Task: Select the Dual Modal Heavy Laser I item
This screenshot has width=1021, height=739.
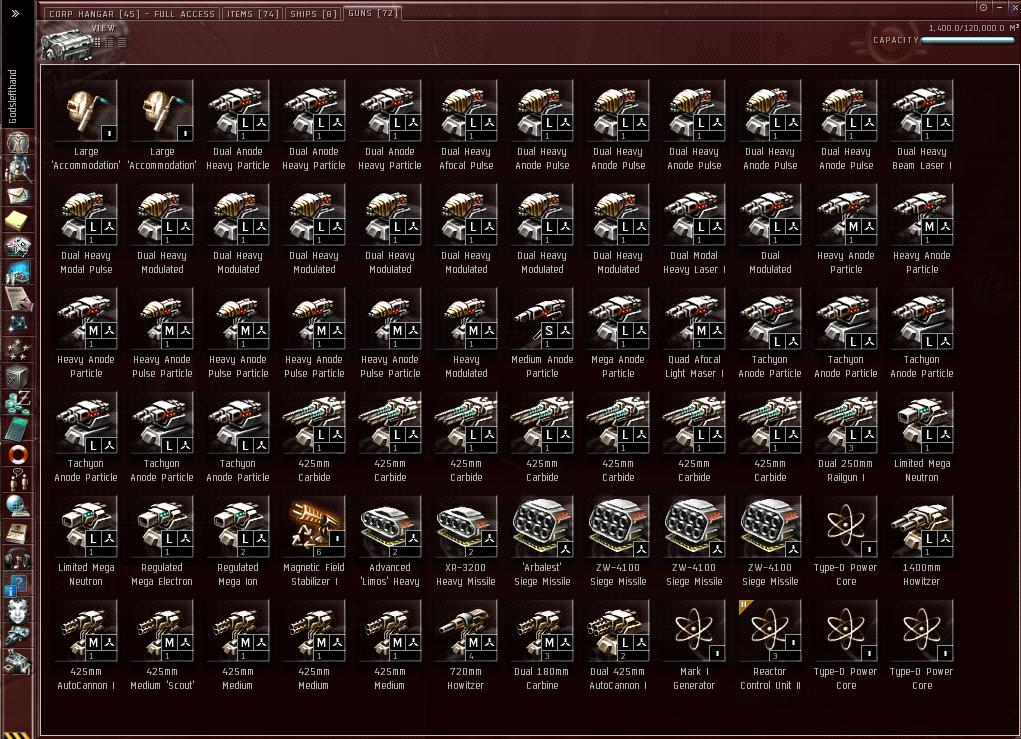Action: [693, 230]
